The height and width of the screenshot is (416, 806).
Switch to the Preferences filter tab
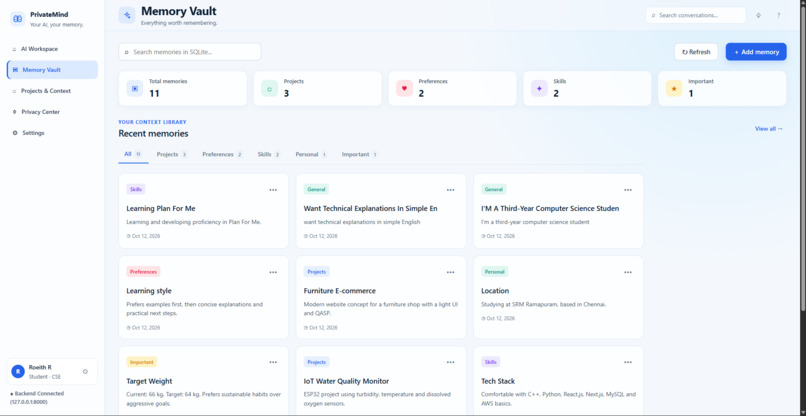click(222, 154)
